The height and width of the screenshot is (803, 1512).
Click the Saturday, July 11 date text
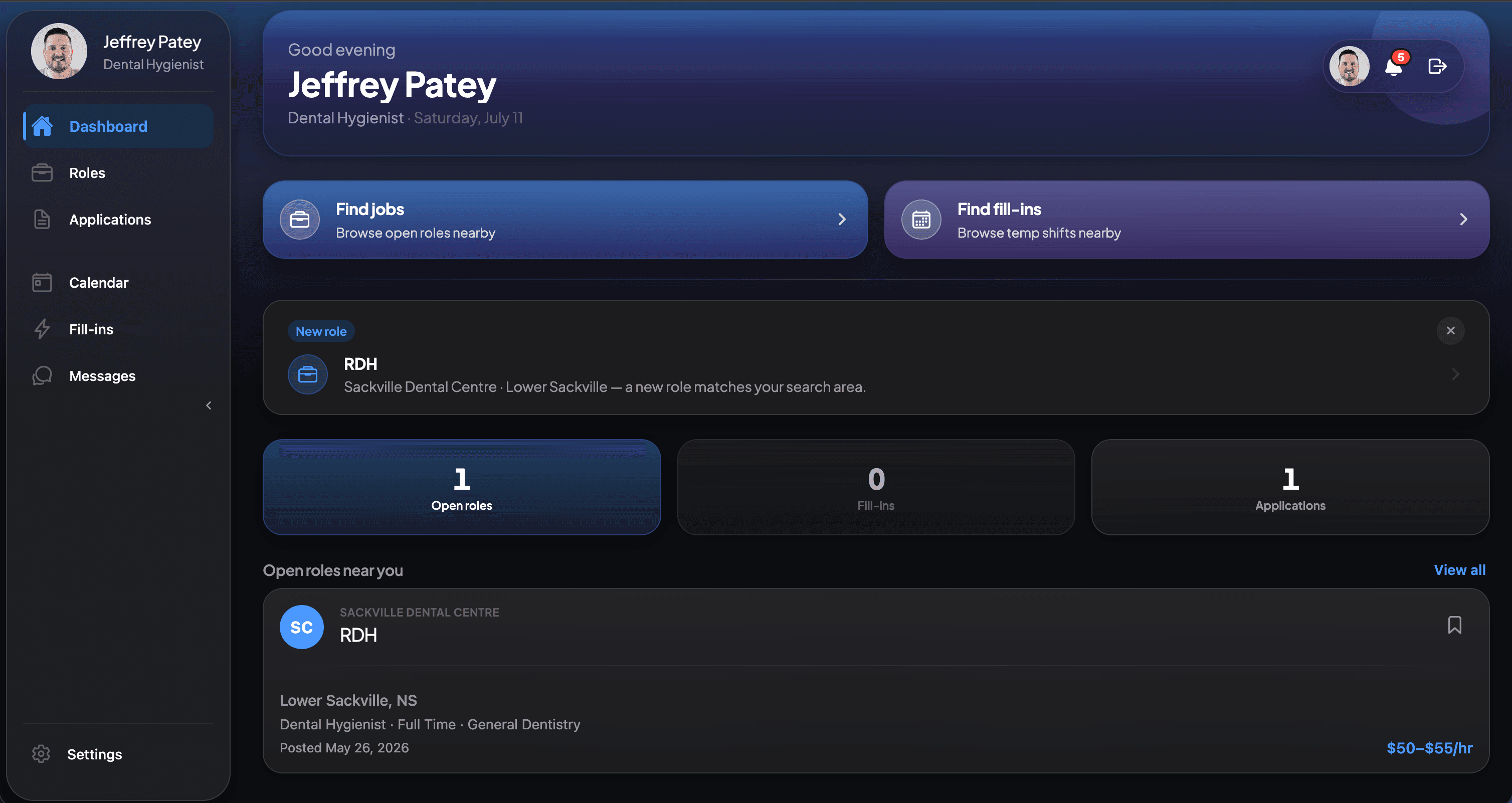[468, 118]
